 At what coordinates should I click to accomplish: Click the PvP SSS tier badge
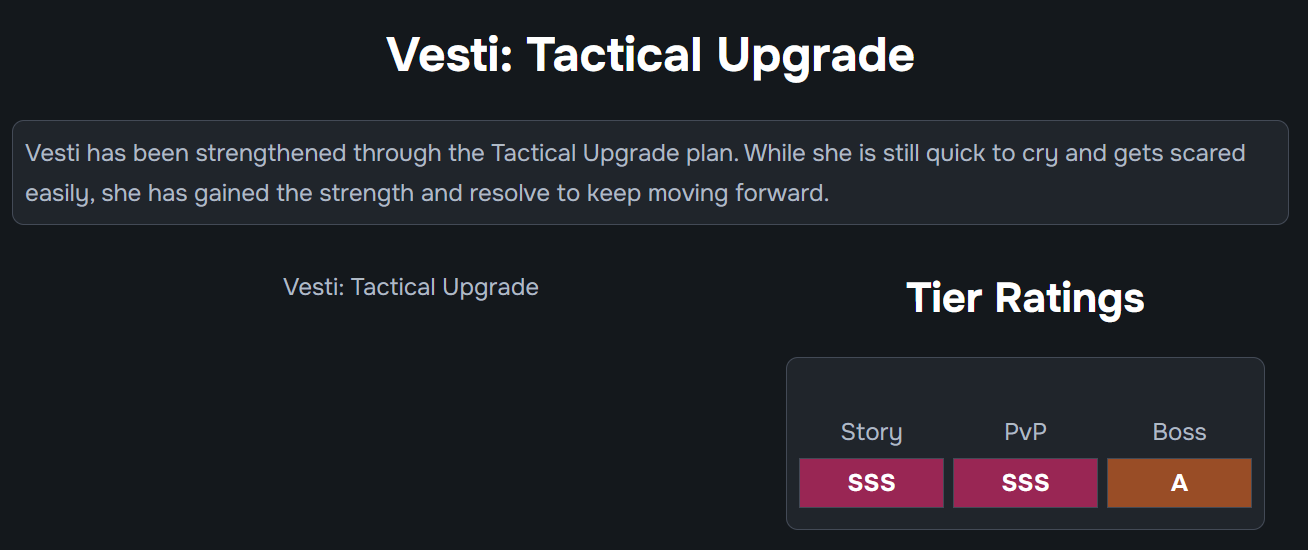click(x=1025, y=483)
